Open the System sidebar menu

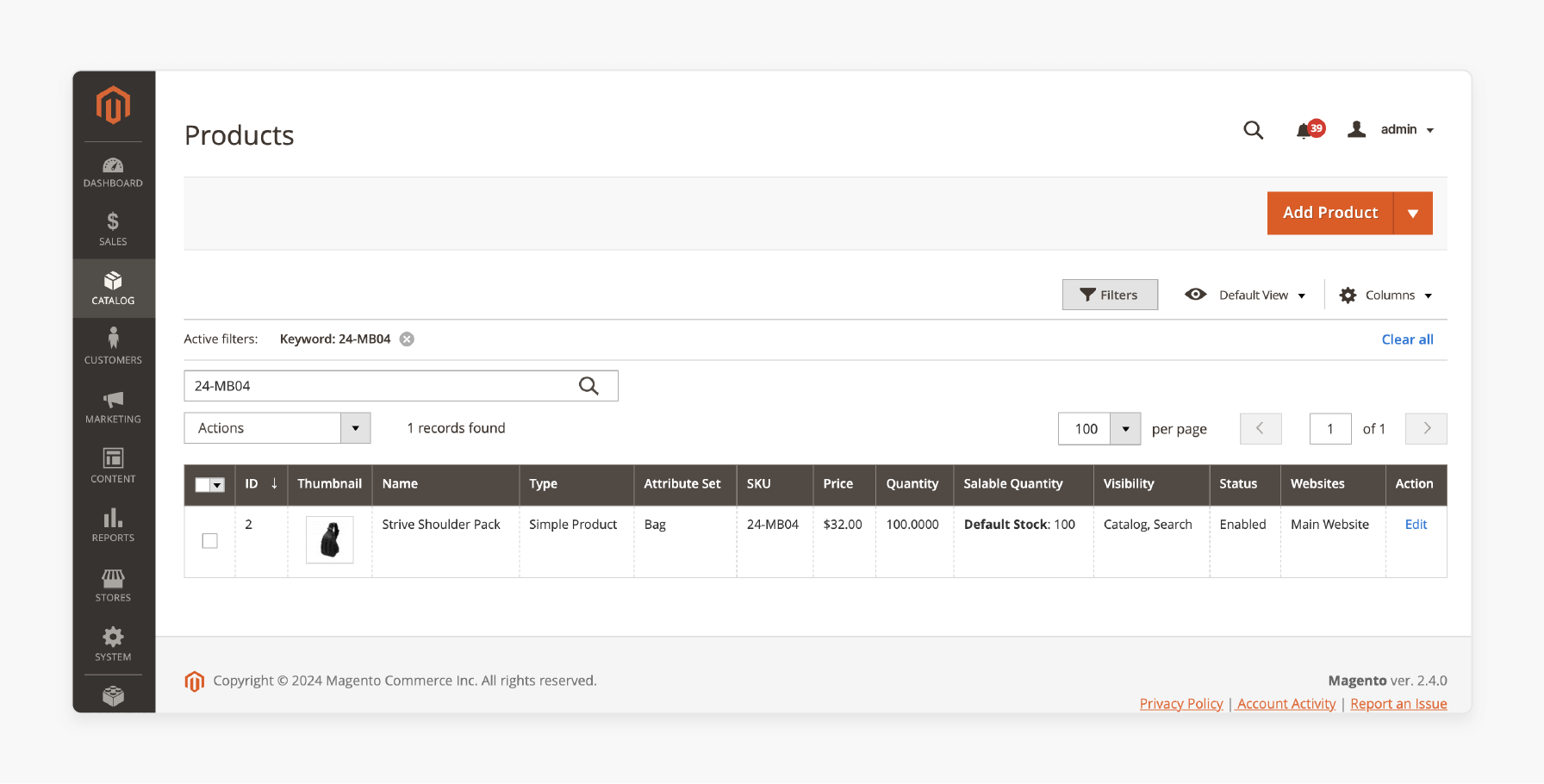113,644
